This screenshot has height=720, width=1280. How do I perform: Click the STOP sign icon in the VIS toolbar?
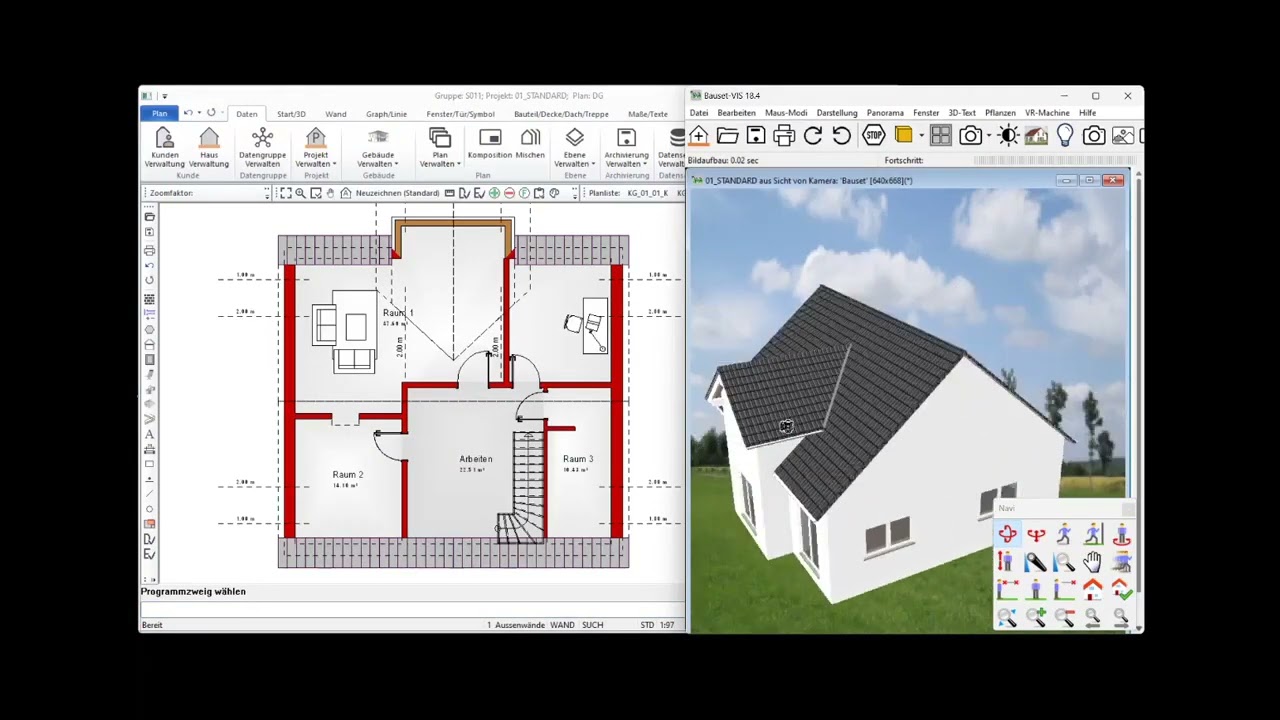tap(874, 136)
